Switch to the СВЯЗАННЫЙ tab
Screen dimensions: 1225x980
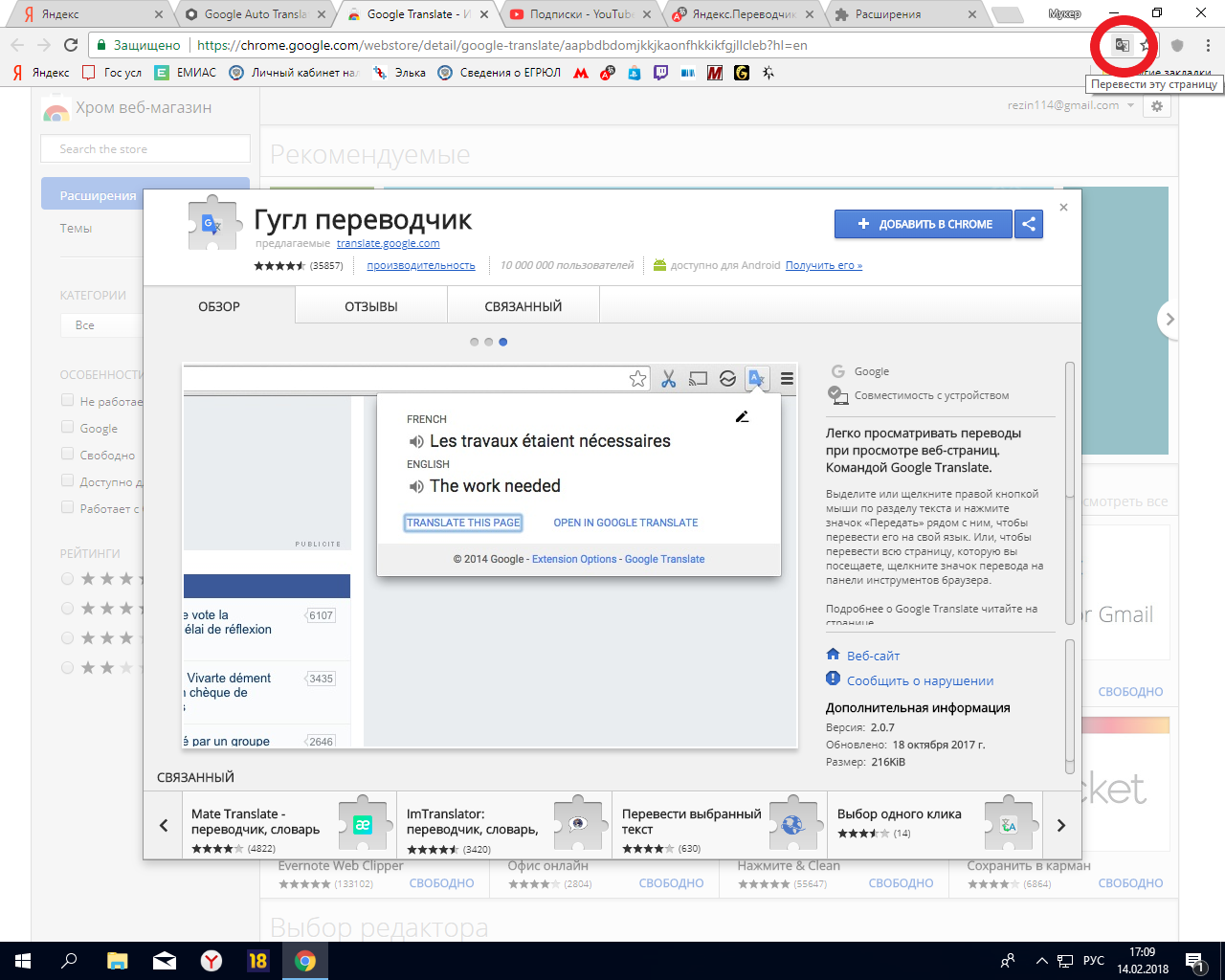pos(523,306)
